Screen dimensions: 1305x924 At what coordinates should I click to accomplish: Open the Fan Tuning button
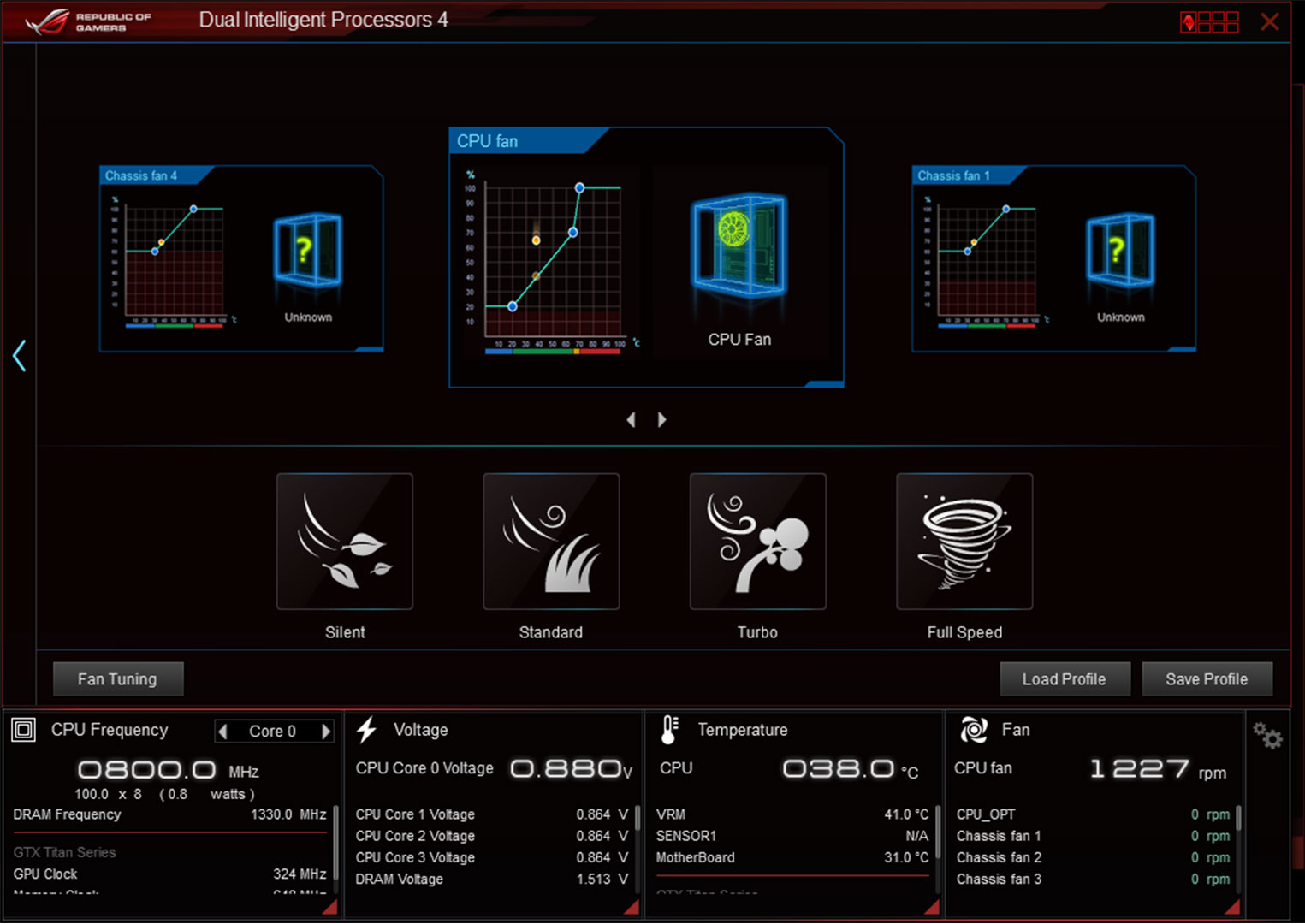coord(117,679)
